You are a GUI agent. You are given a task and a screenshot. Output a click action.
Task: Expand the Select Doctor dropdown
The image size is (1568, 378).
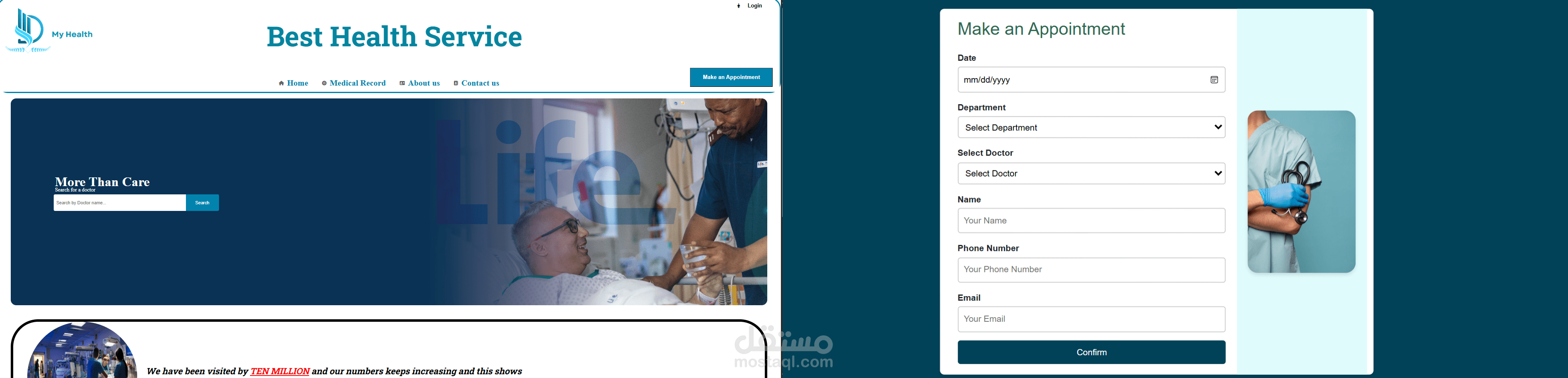(1091, 174)
